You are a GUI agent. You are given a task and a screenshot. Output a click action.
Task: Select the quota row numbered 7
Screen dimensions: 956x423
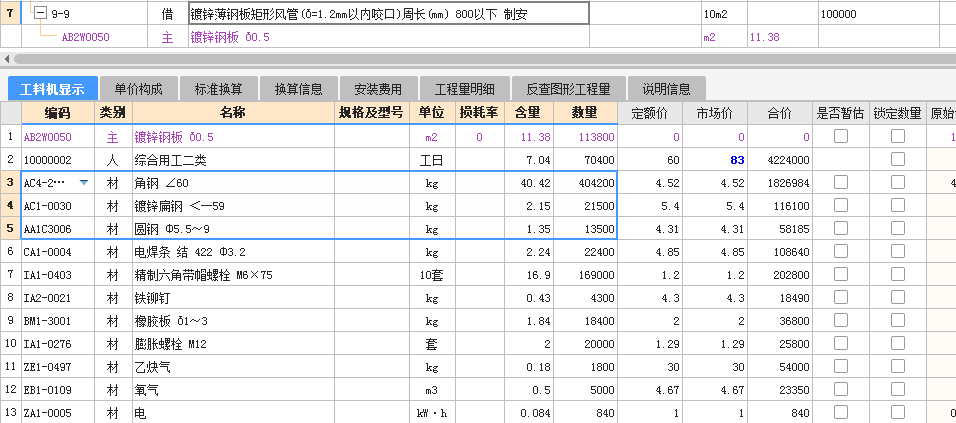[10, 13]
